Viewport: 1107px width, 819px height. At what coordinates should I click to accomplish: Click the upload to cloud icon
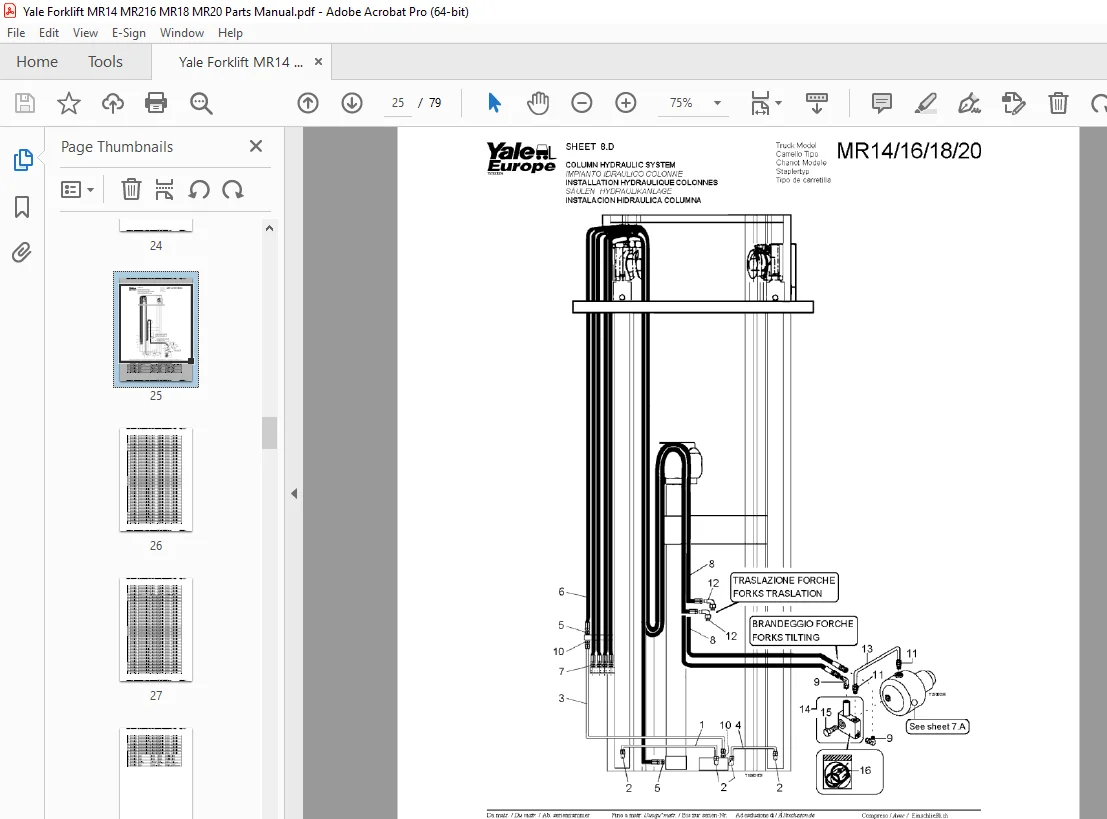(112, 103)
